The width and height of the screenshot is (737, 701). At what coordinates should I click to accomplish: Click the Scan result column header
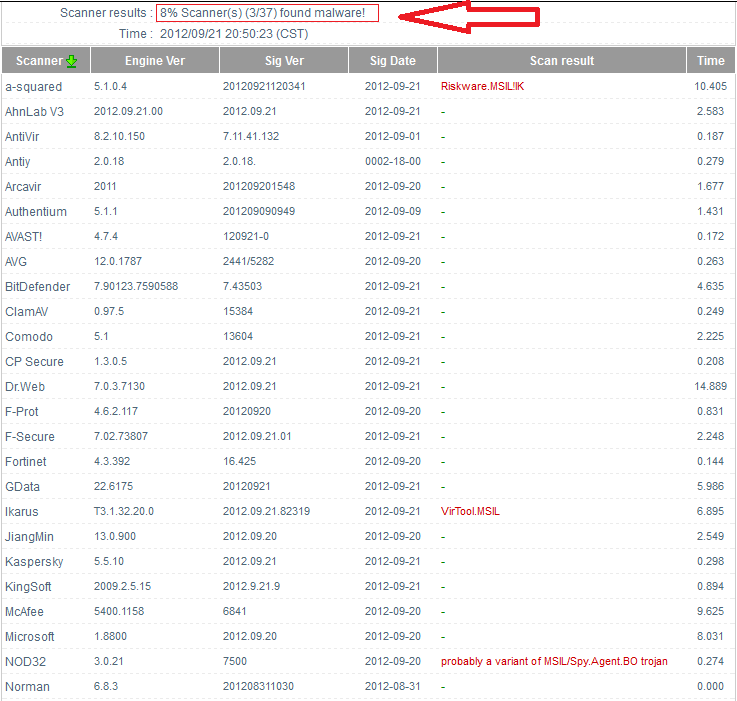[x=561, y=61]
